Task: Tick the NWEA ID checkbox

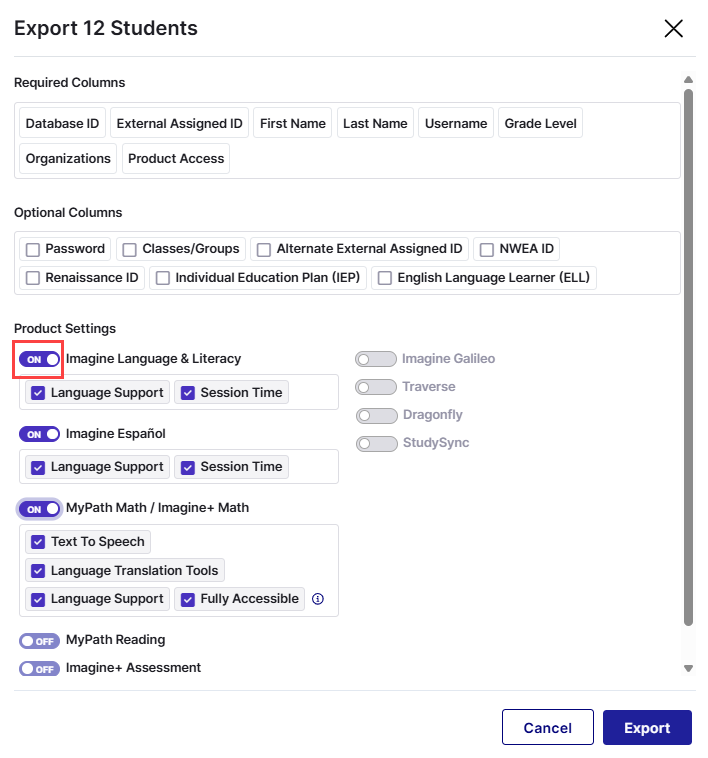Action: point(485,249)
